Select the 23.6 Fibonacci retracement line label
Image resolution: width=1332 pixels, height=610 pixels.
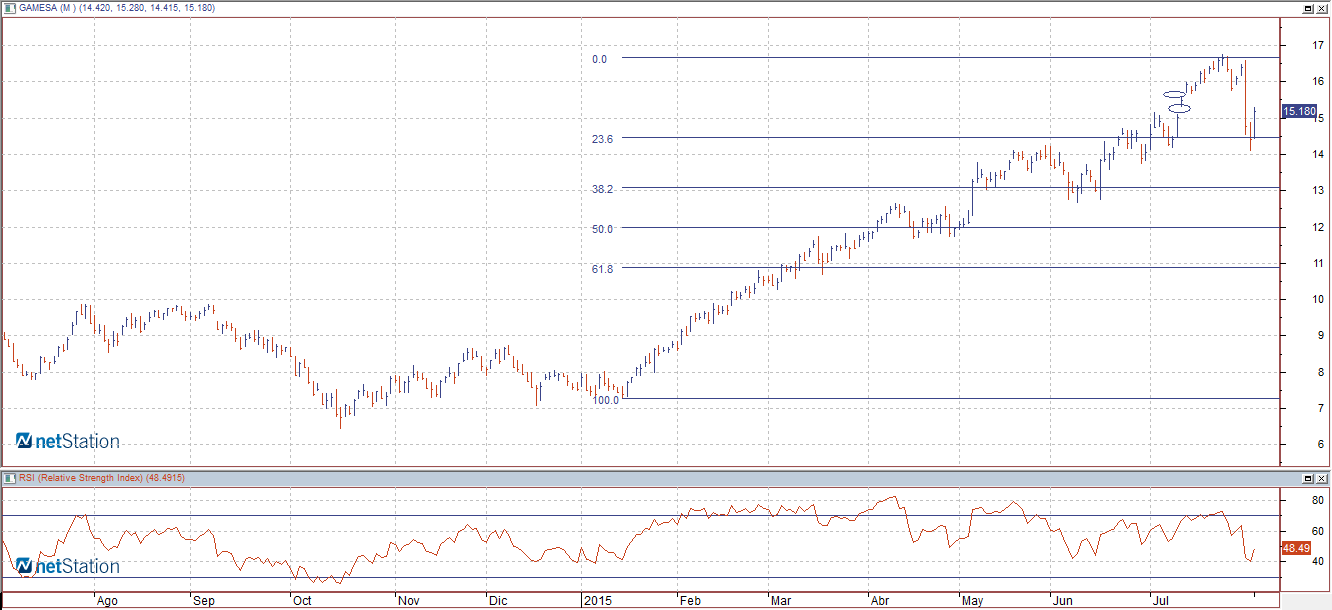click(602, 139)
